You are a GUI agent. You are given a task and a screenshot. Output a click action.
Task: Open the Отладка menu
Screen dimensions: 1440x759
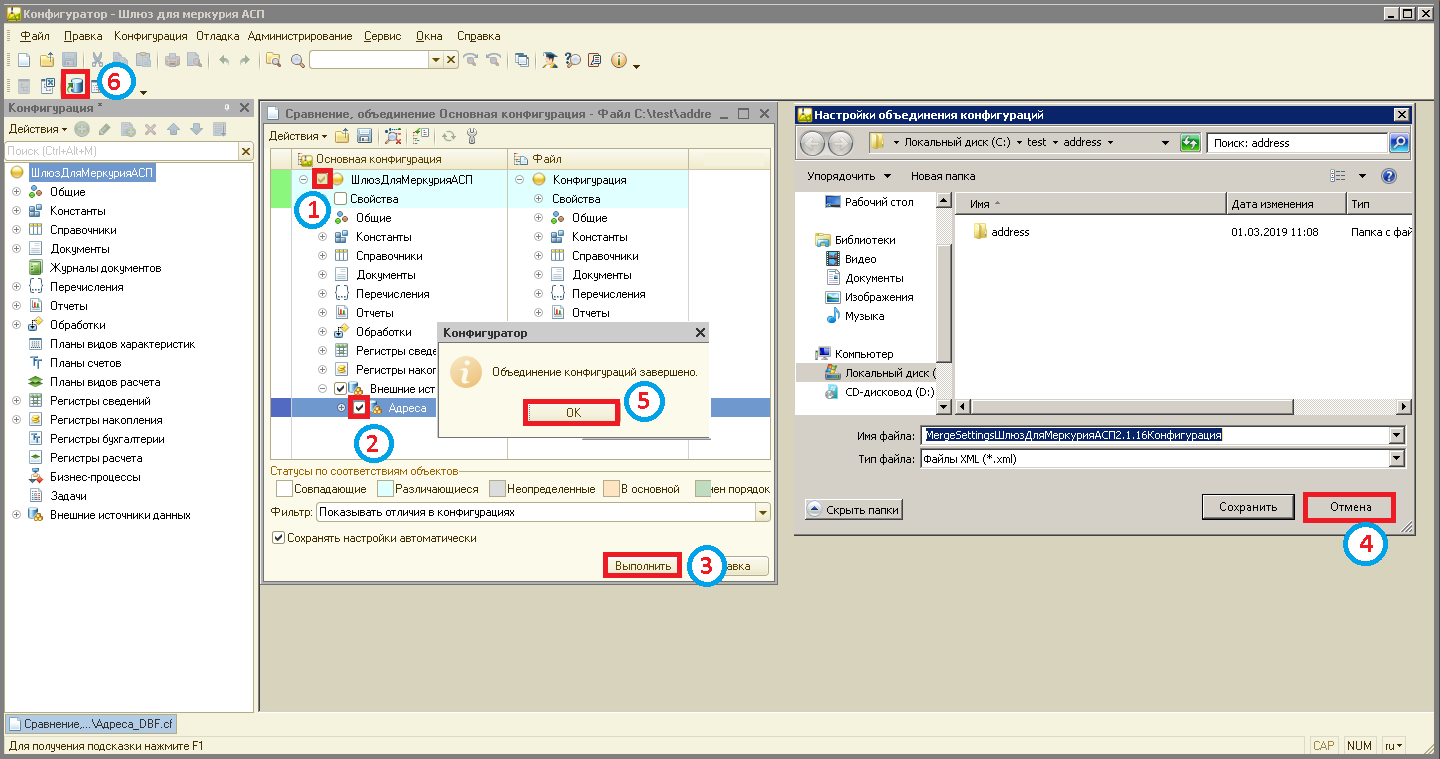pyautogui.click(x=218, y=36)
